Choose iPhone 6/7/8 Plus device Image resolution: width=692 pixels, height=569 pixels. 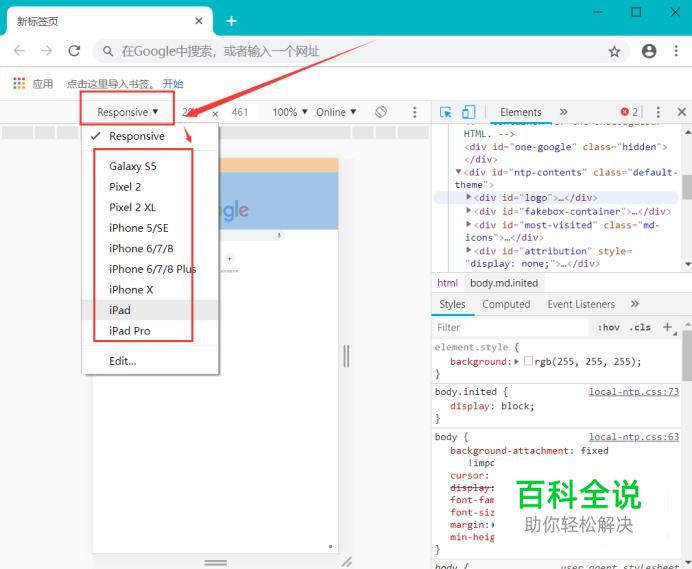[x=150, y=269]
